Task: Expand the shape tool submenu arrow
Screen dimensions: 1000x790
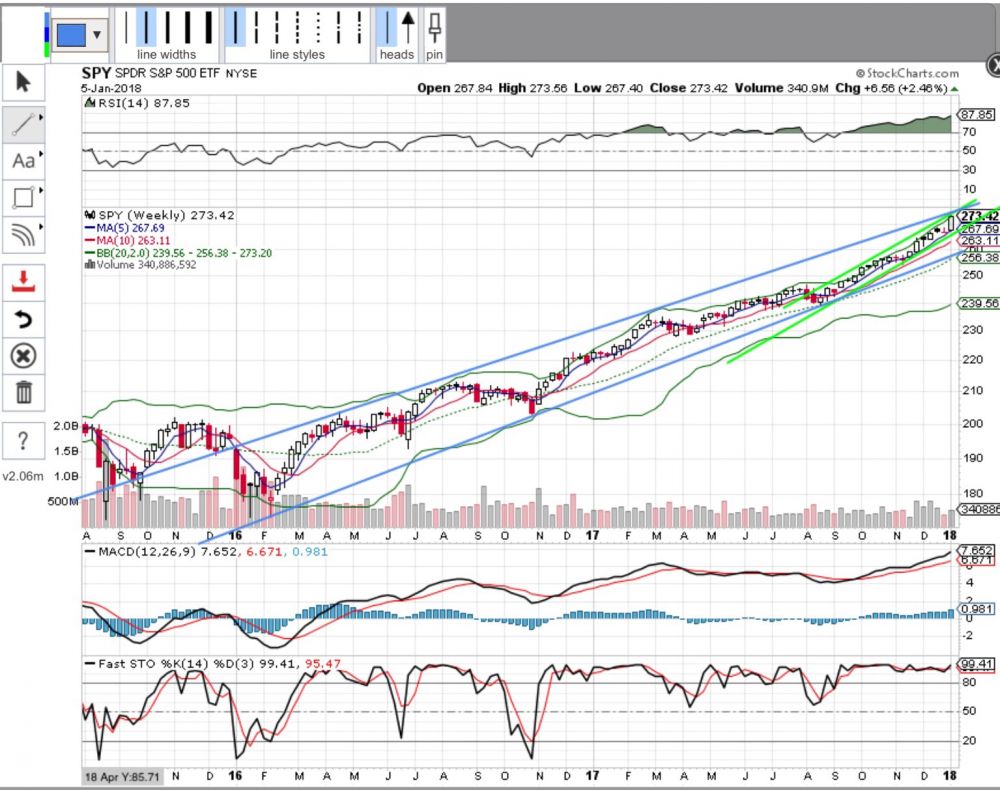Action: 41,190
